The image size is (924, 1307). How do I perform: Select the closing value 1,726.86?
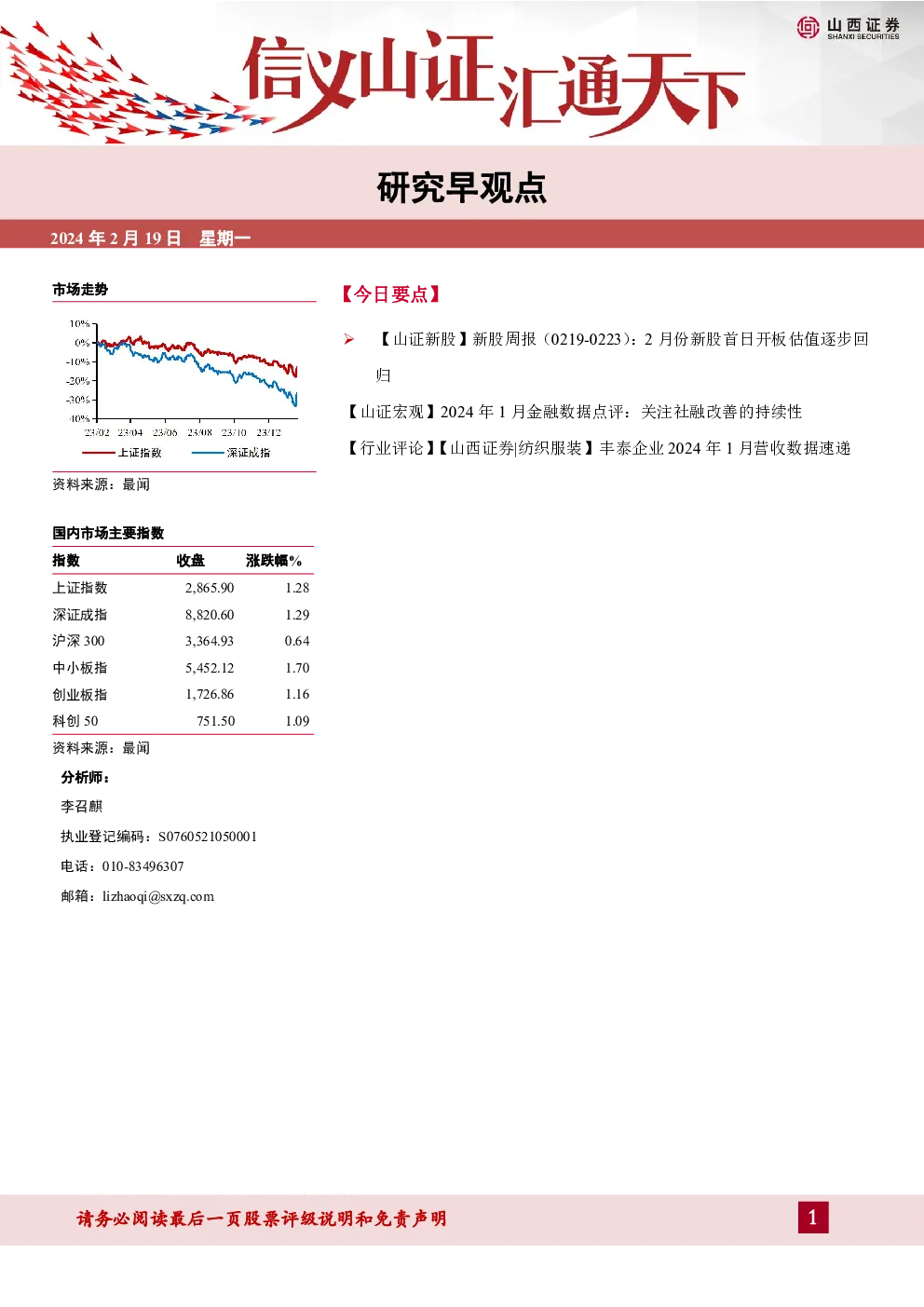click(210, 694)
